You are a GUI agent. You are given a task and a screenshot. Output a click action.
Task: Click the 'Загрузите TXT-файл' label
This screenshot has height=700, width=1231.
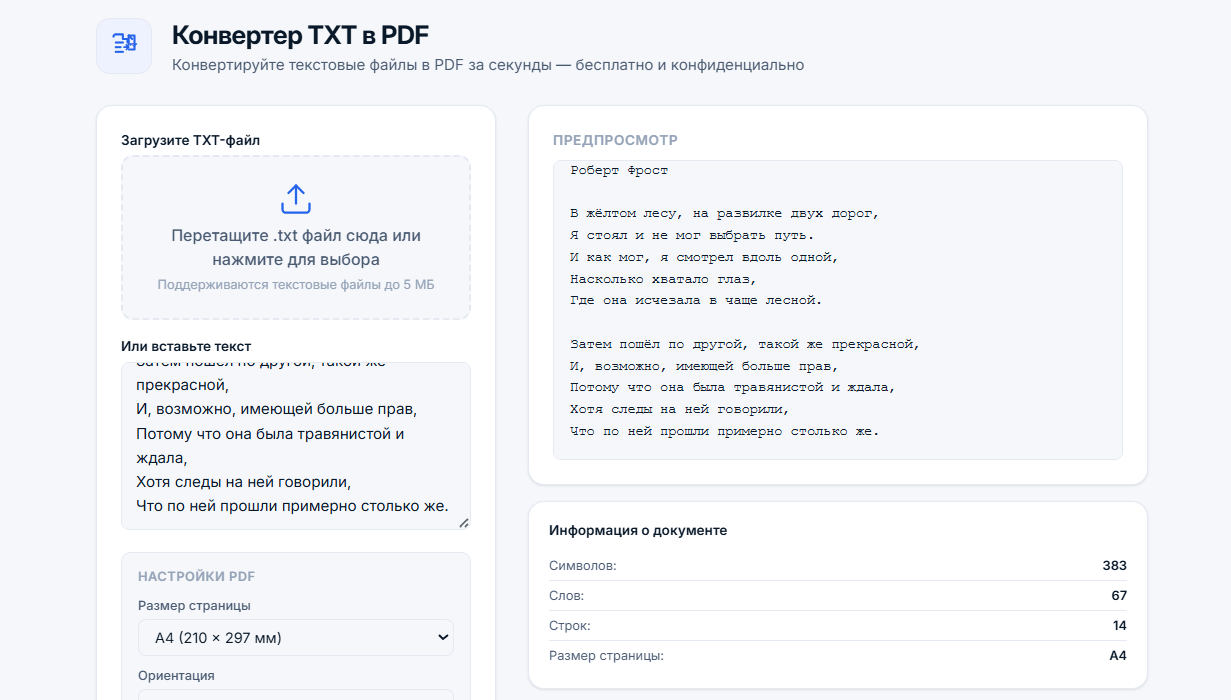point(190,141)
